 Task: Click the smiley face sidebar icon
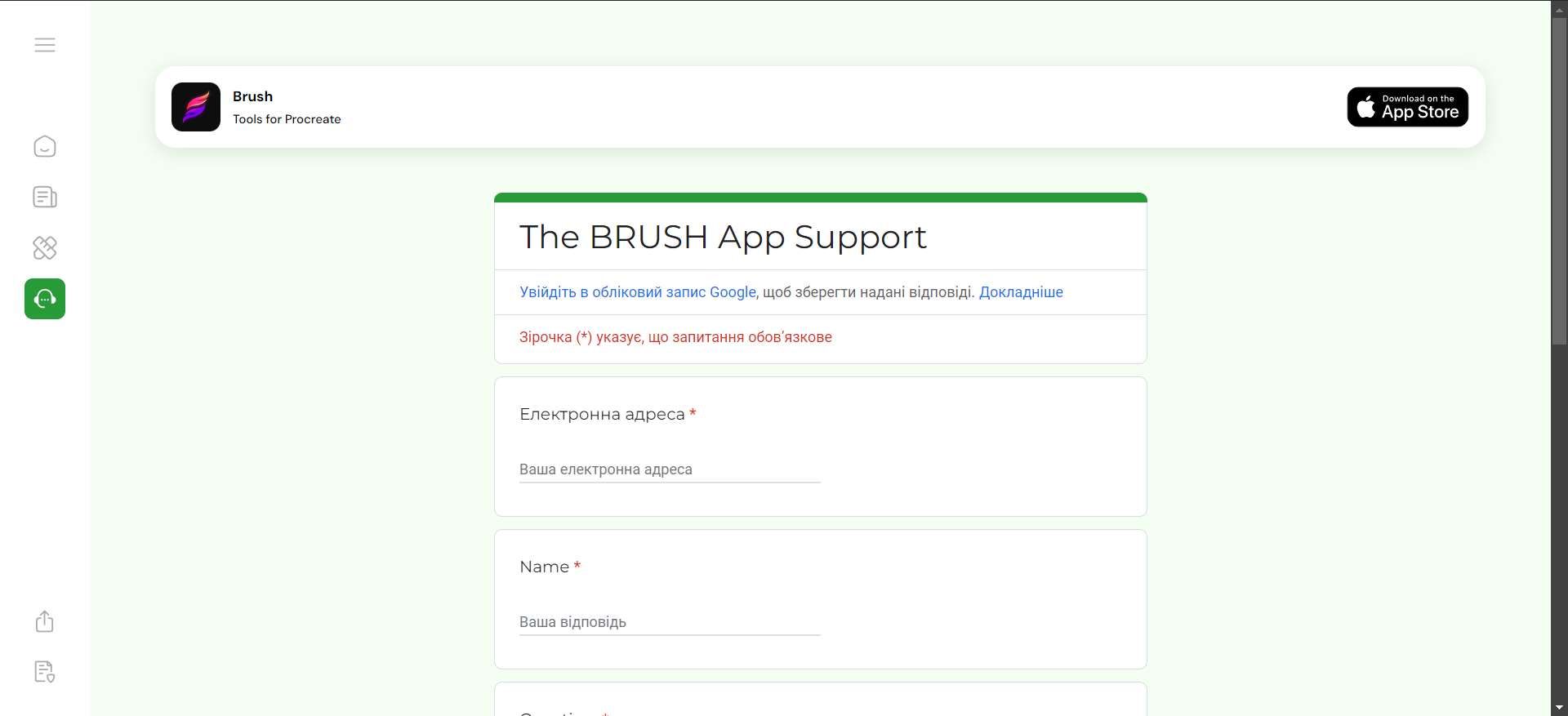coord(45,147)
